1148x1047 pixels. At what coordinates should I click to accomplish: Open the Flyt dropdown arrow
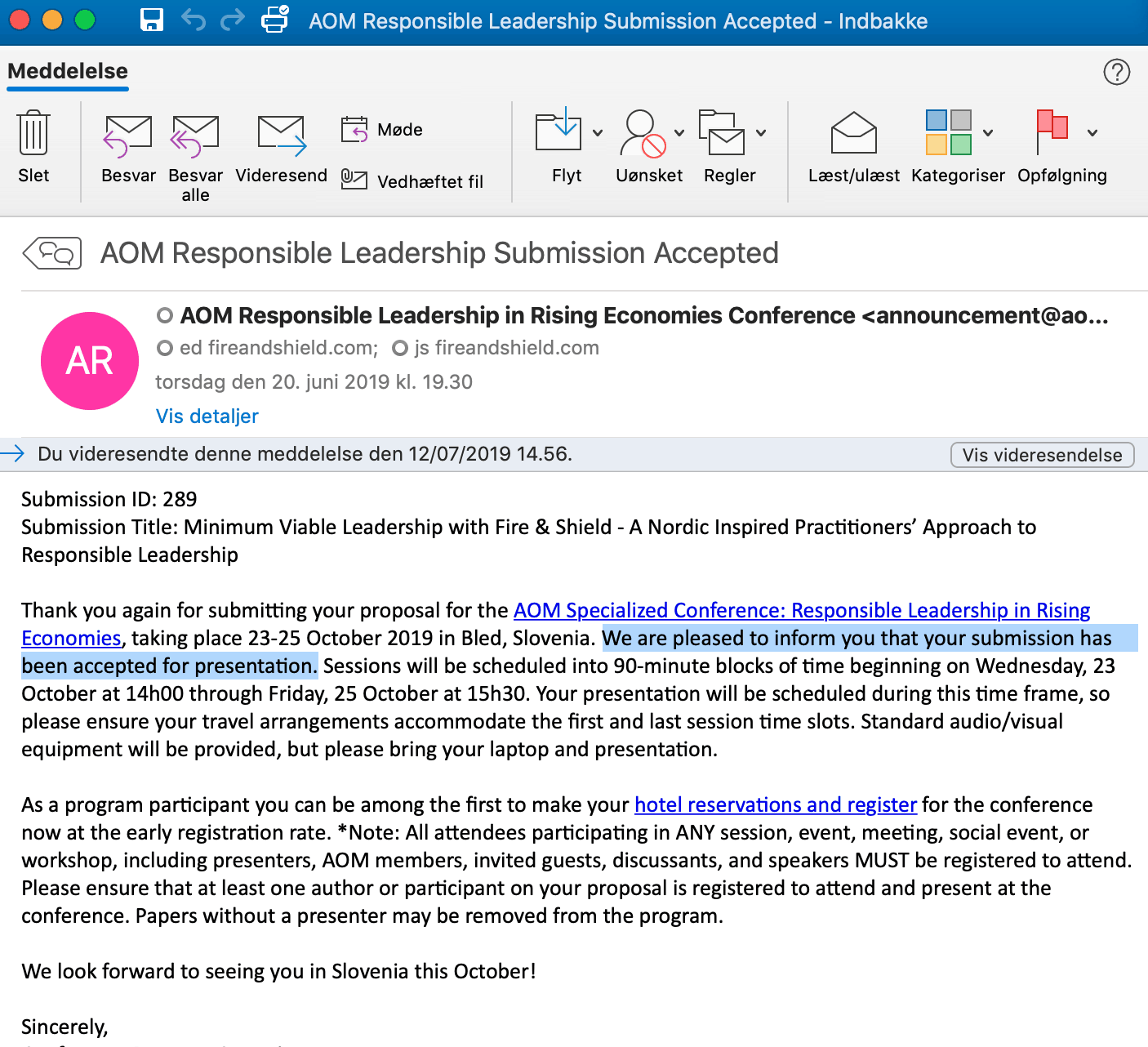pos(598,132)
